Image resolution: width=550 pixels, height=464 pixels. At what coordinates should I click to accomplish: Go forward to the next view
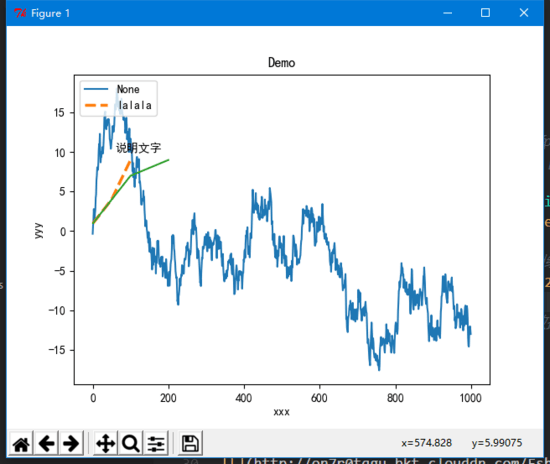71,444
